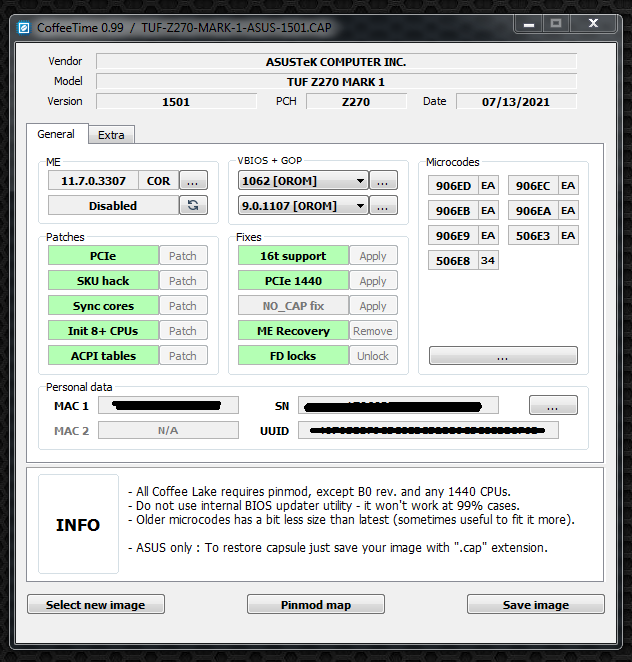Screen dimensions: 632x662
Task: Select the 506E8 microcode entry
Action: [x=453, y=260]
